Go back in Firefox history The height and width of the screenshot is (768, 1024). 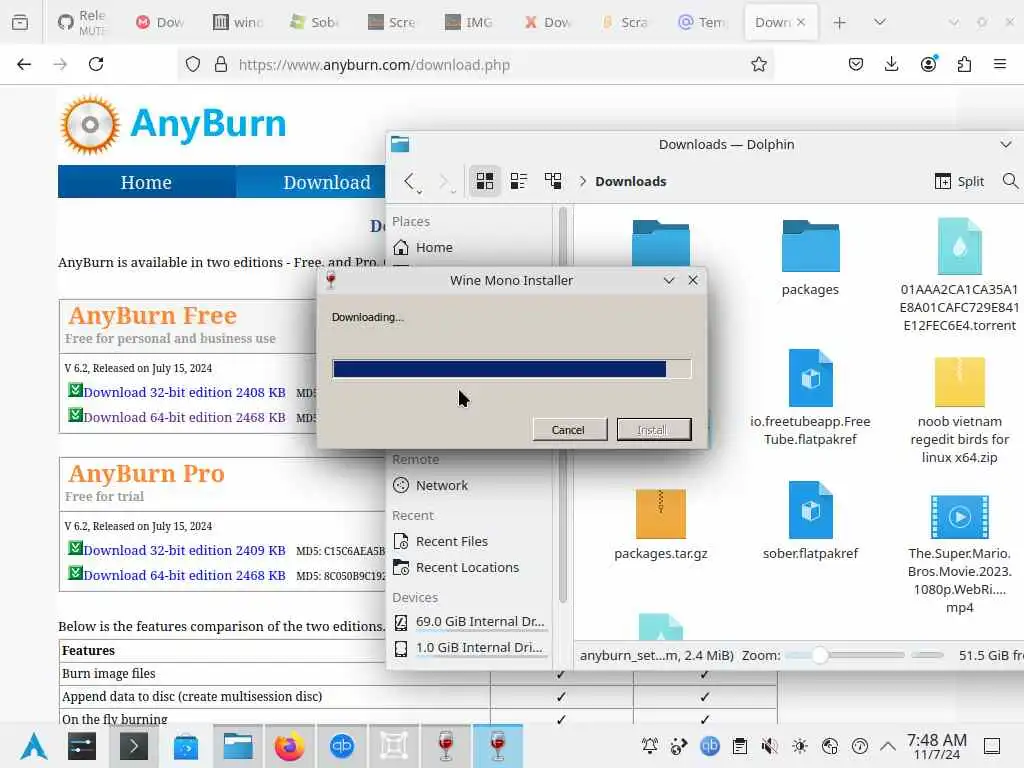click(x=24, y=64)
